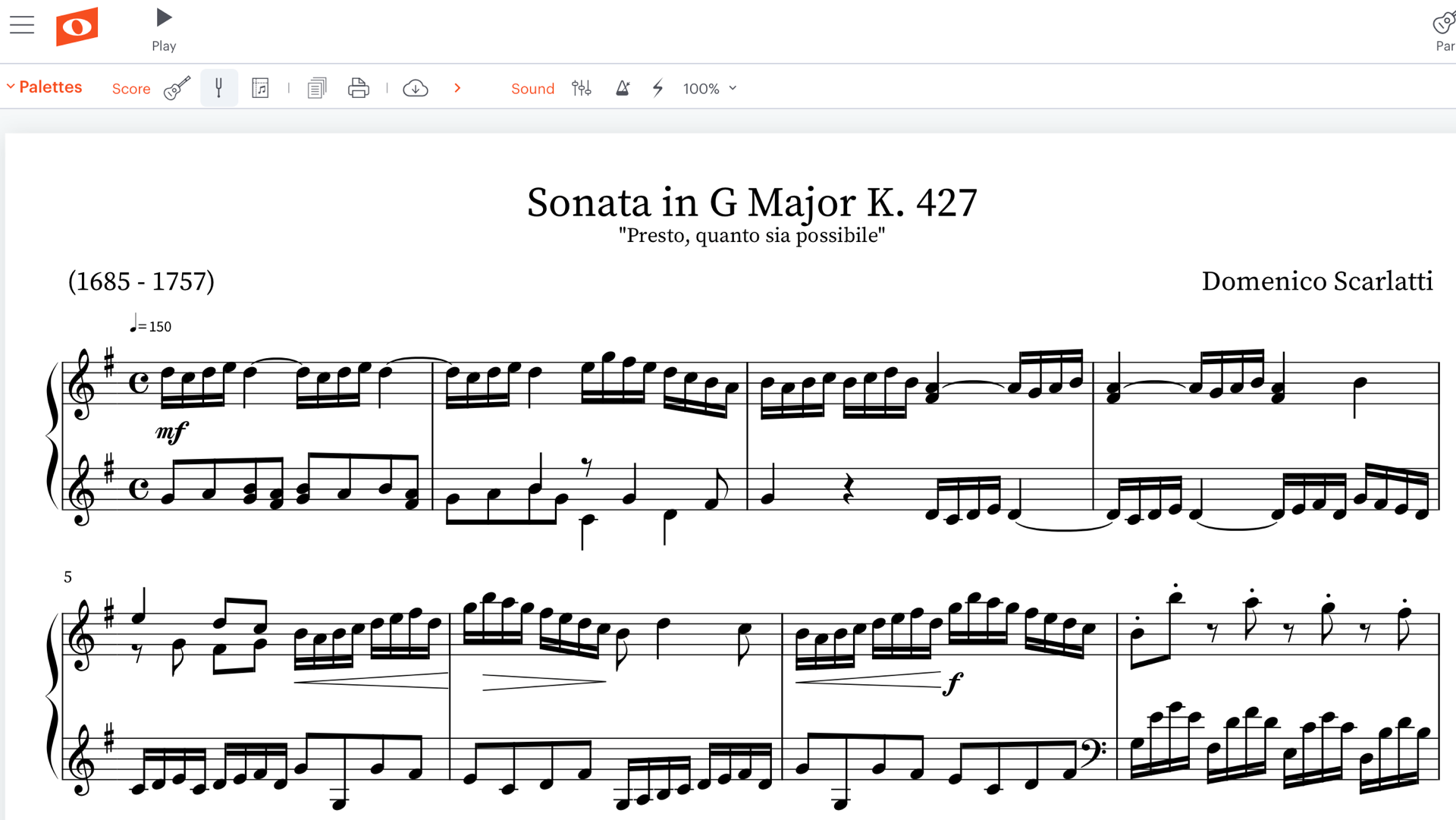
Task: Open instruments settings guitar icon
Action: 177,88
